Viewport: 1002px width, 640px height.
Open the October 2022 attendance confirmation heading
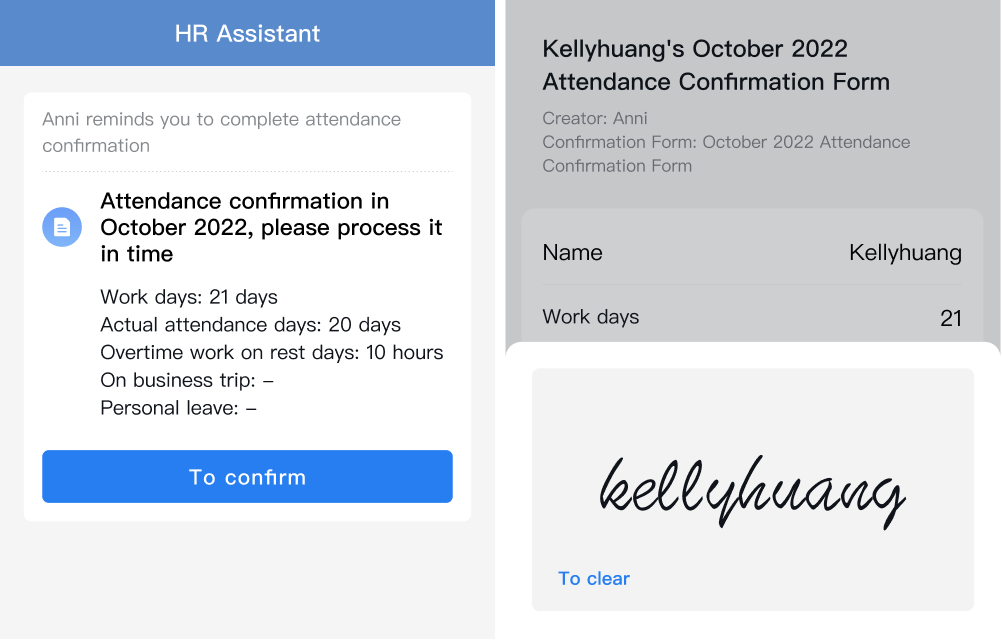click(x=271, y=227)
